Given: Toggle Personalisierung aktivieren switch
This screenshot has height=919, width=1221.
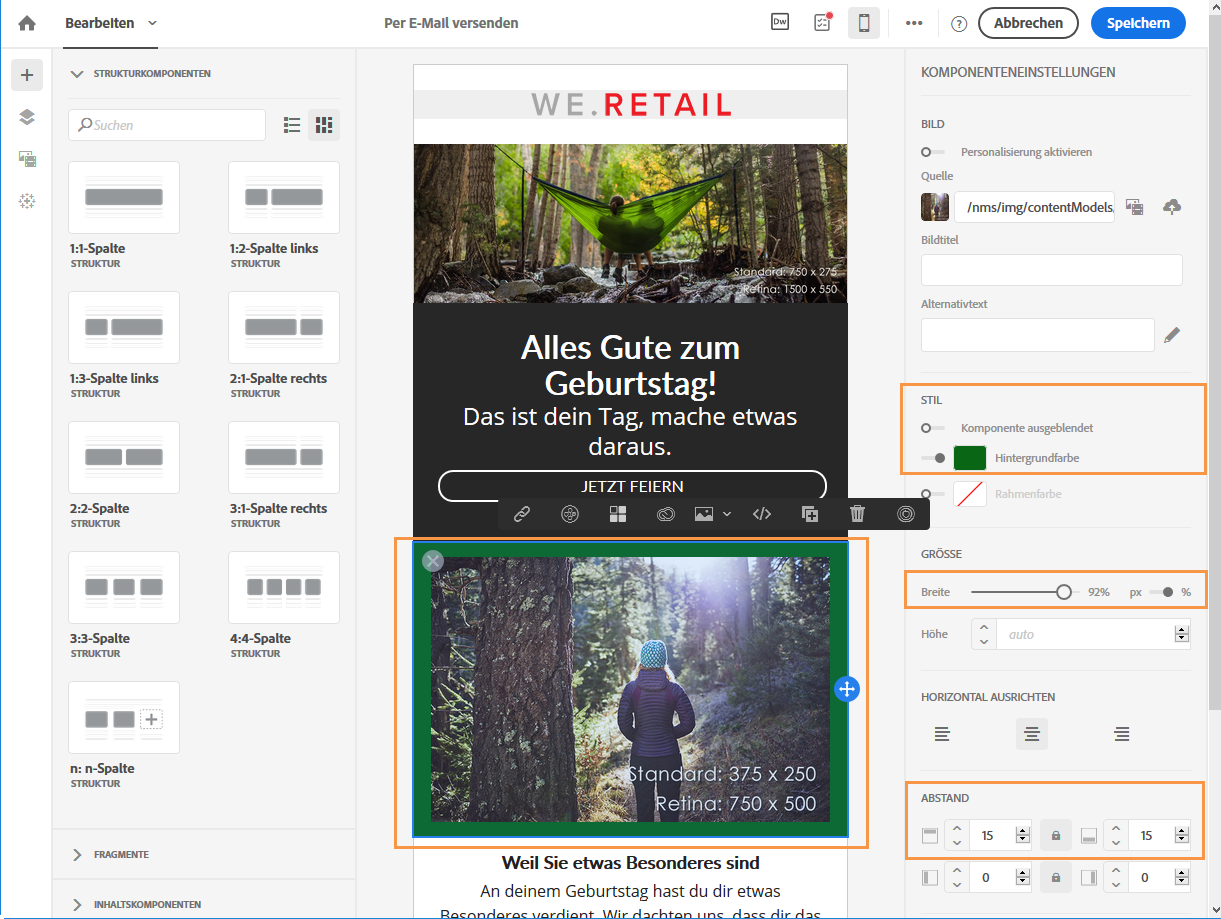Looking at the screenshot, I should point(934,152).
